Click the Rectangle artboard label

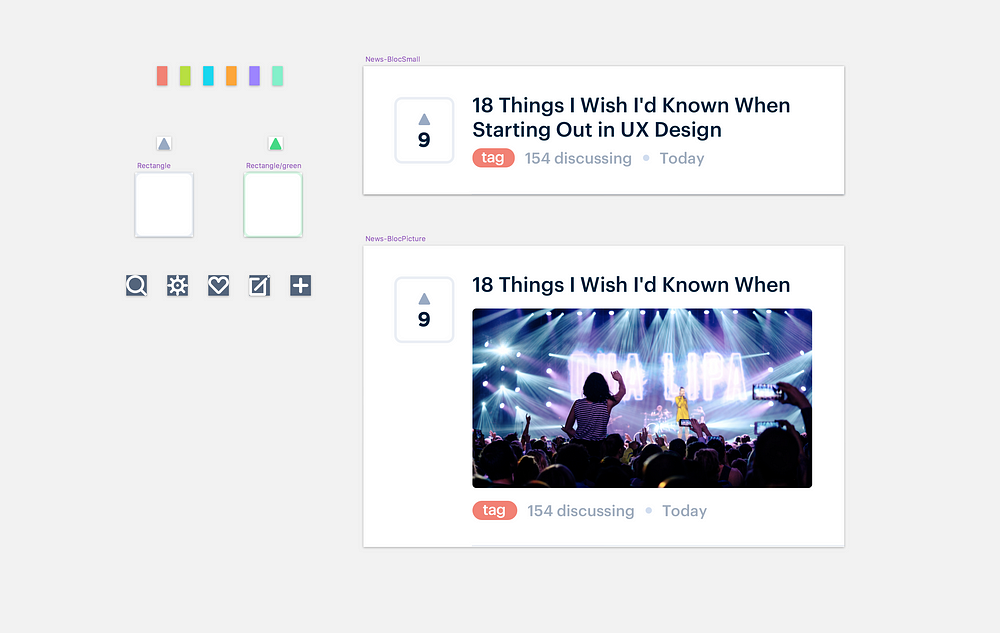[x=154, y=166]
